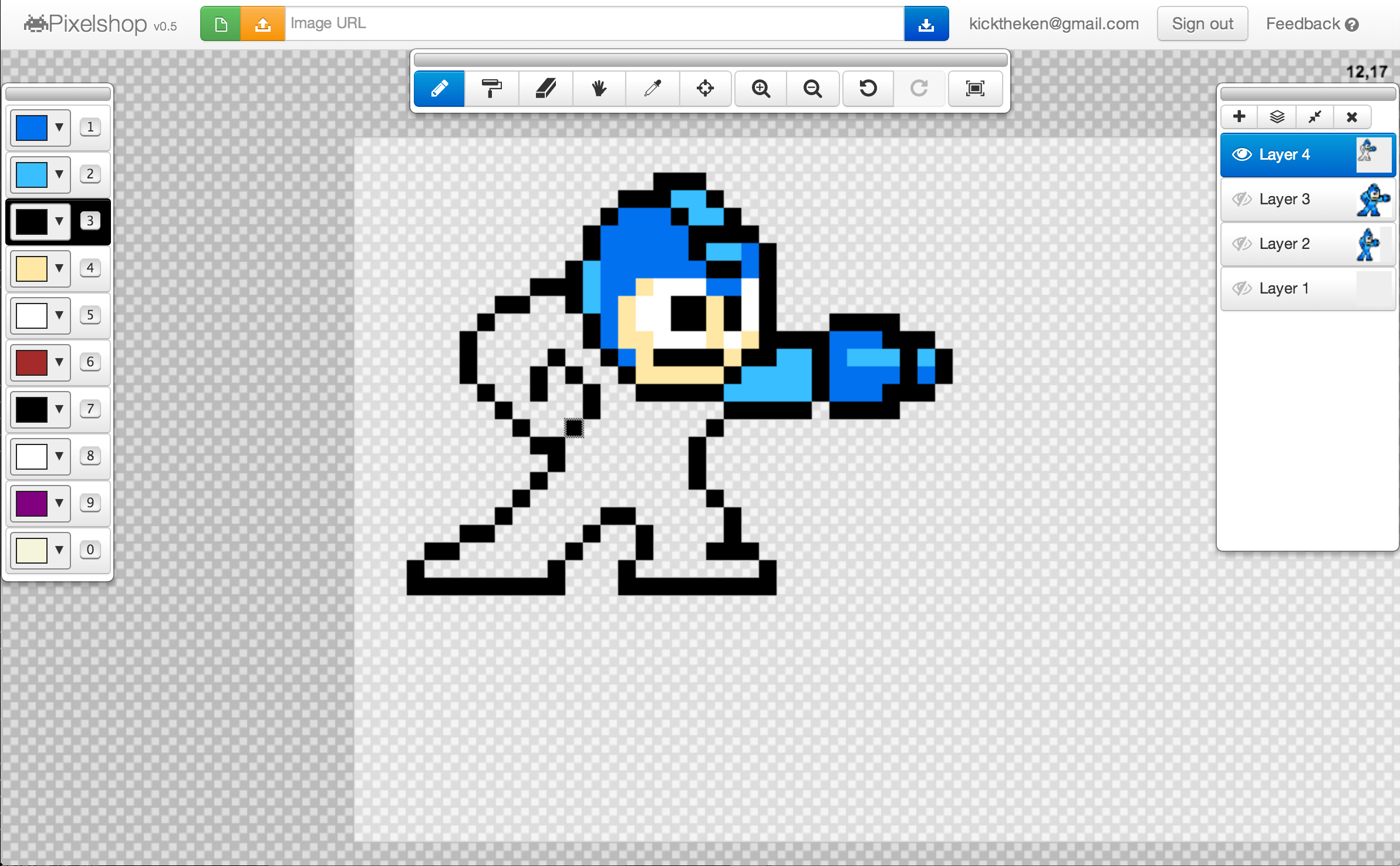1400x866 pixels.
Task: Click the undo arrow icon
Action: click(868, 89)
